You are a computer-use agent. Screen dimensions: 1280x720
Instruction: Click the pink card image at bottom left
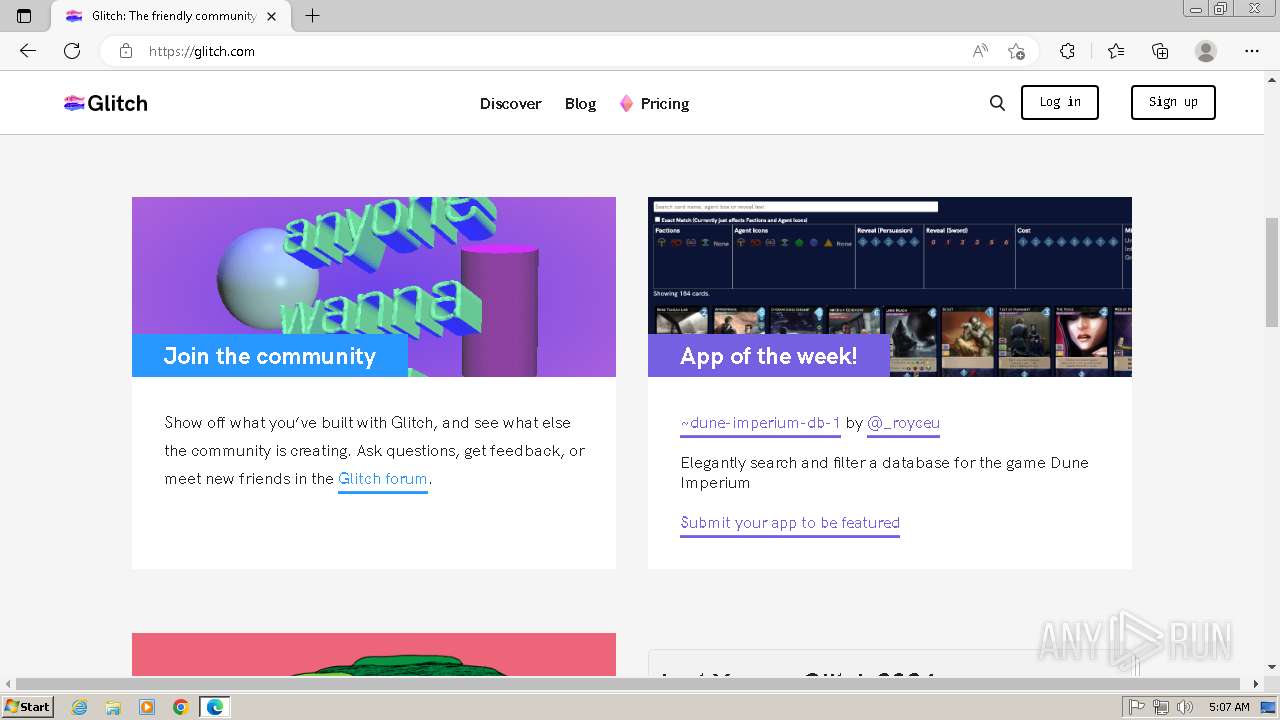click(374, 654)
